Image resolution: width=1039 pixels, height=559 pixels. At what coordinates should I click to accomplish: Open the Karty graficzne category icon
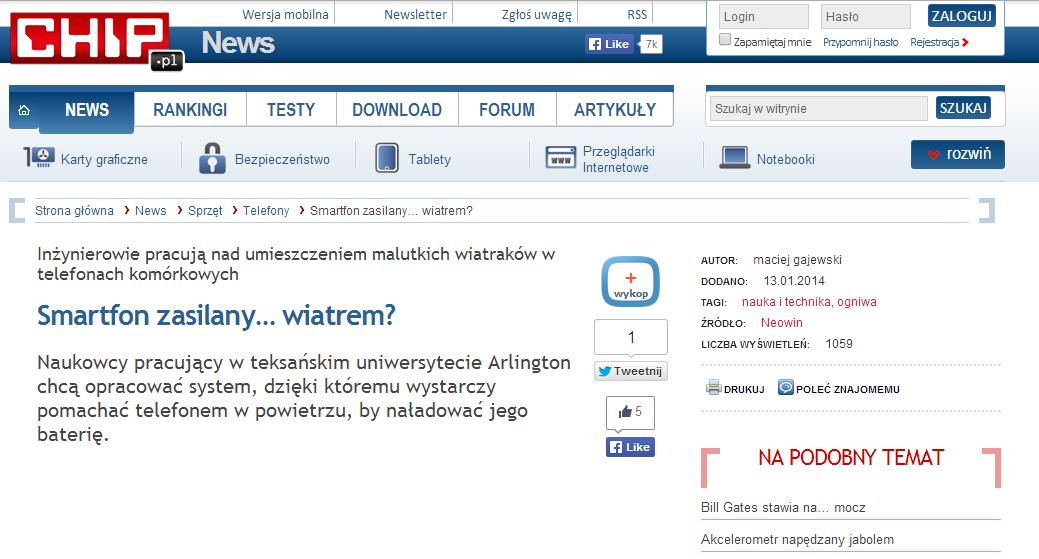[38, 158]
